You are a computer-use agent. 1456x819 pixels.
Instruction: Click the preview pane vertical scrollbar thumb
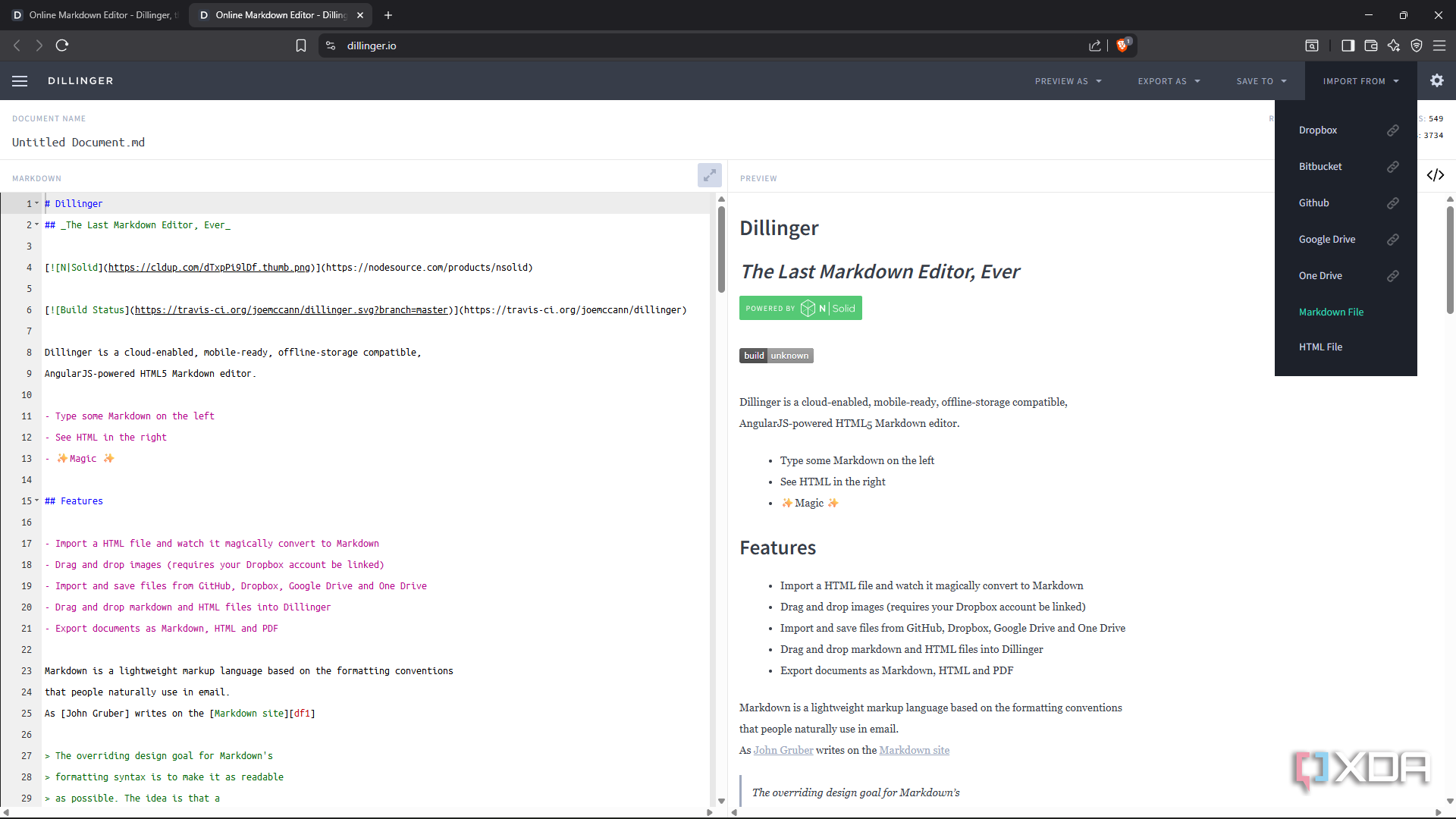pyautogui.click(x=1450, y=259)
